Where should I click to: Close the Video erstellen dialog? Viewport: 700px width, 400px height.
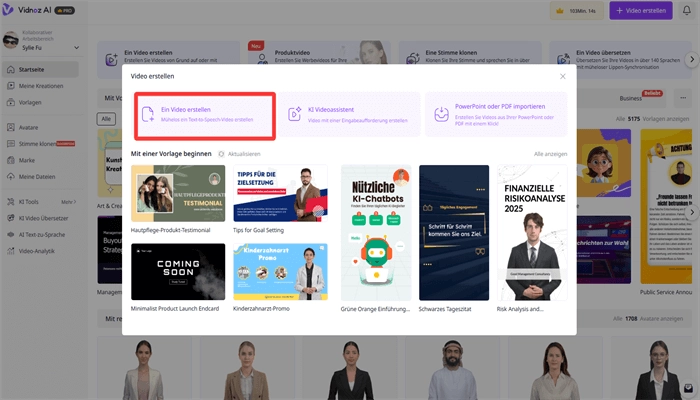tap(562, 76)
